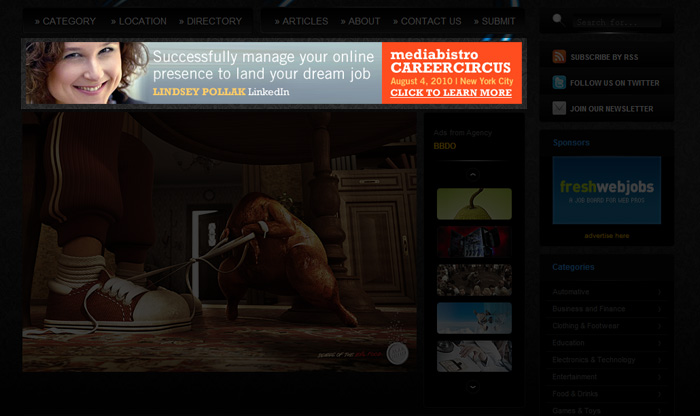This screenshot has width=700, height=416.
Task: Go to the Articles page
Action: [301, 21]
